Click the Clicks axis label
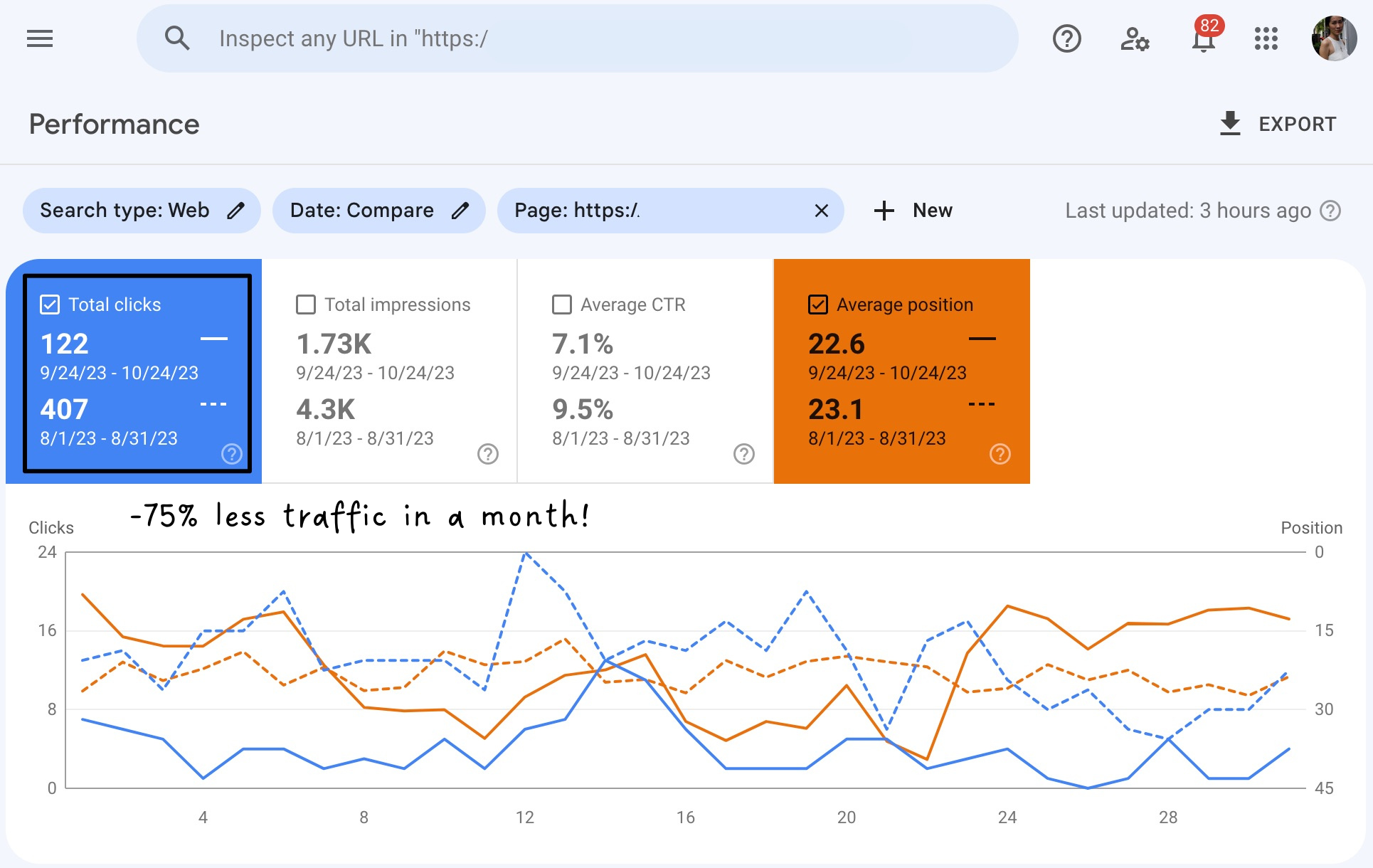 pyautogui.click(x=51, y=528)
